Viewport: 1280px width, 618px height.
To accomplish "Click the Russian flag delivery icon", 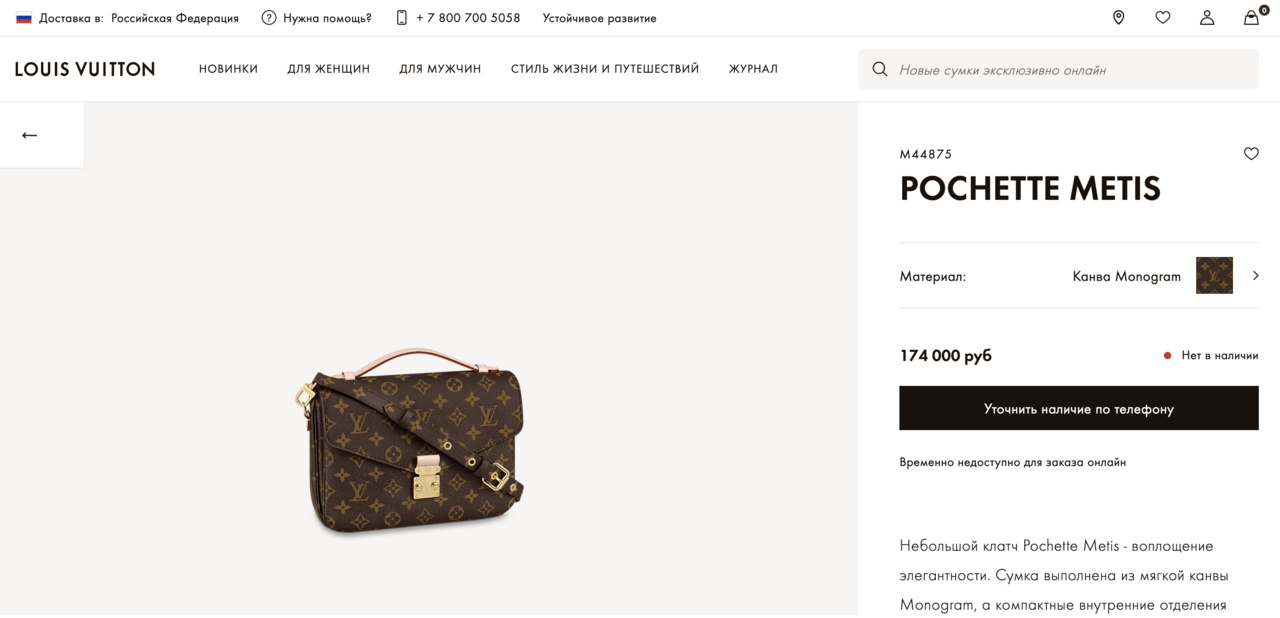I will coord(24,18).
